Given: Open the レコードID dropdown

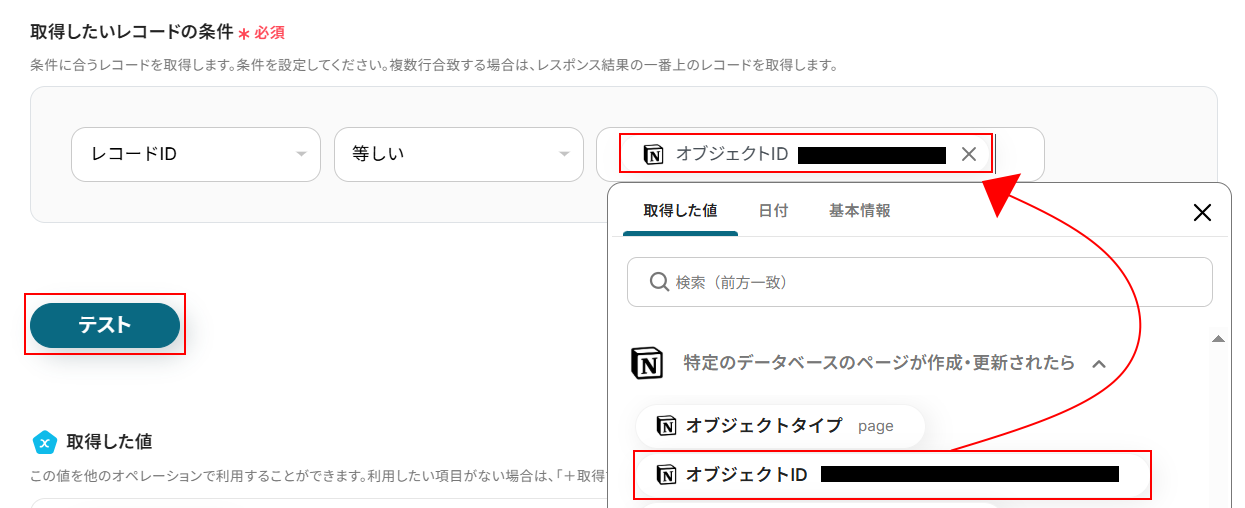Looking at the screenshot, I should click(x=196, y=155).
